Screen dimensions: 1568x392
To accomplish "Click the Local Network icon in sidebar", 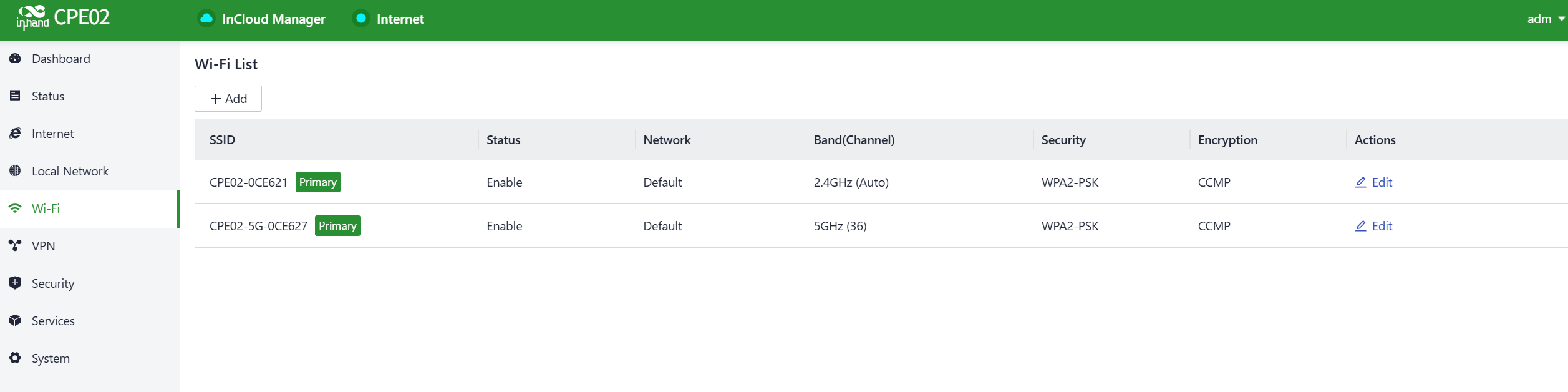I will pyautogui.click(x=15, y=171).
